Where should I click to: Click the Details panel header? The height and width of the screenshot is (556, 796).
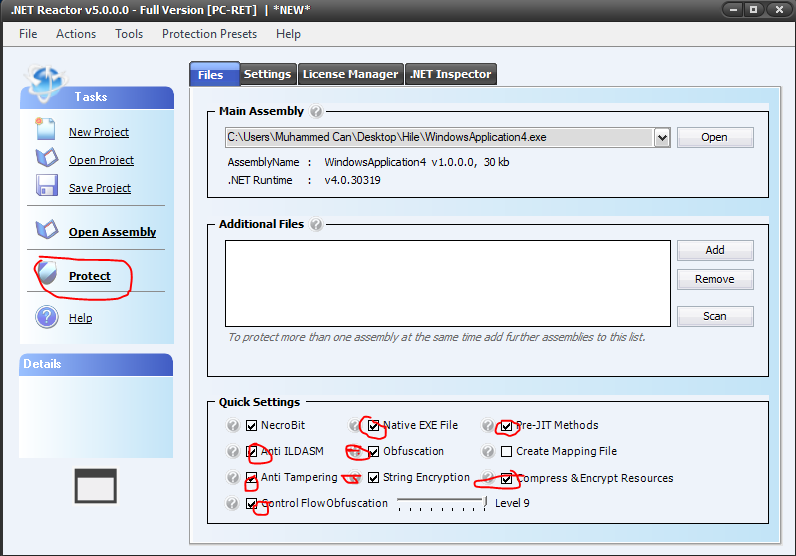(96, 365)
